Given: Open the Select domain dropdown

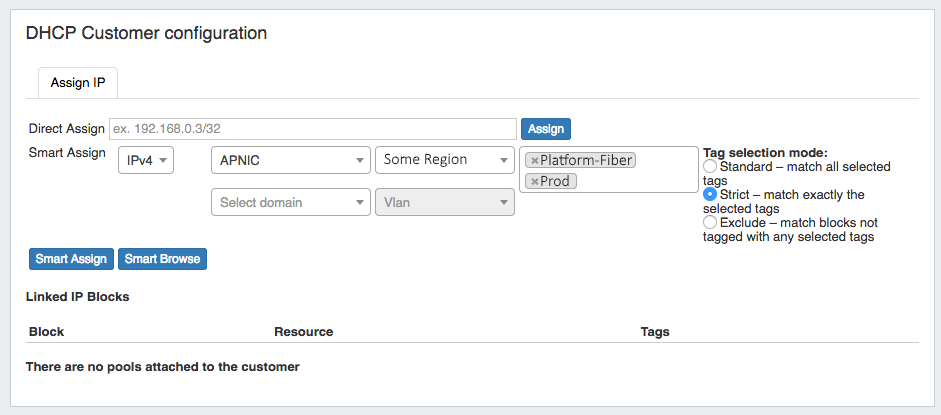Looking at the screenshot, I should [290, 202].
